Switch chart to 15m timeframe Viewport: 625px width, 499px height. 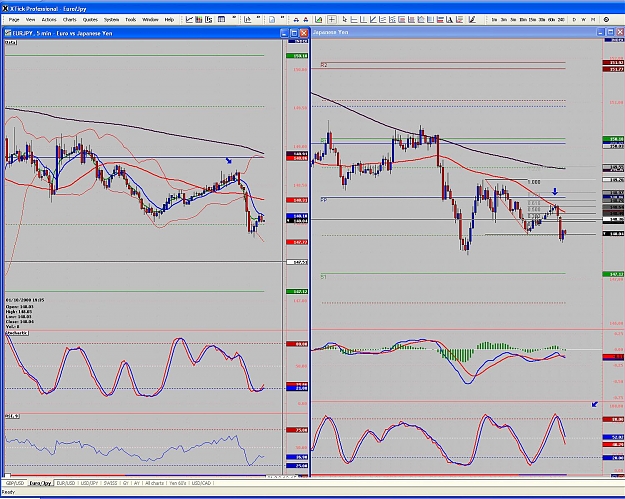pos(532,20)
